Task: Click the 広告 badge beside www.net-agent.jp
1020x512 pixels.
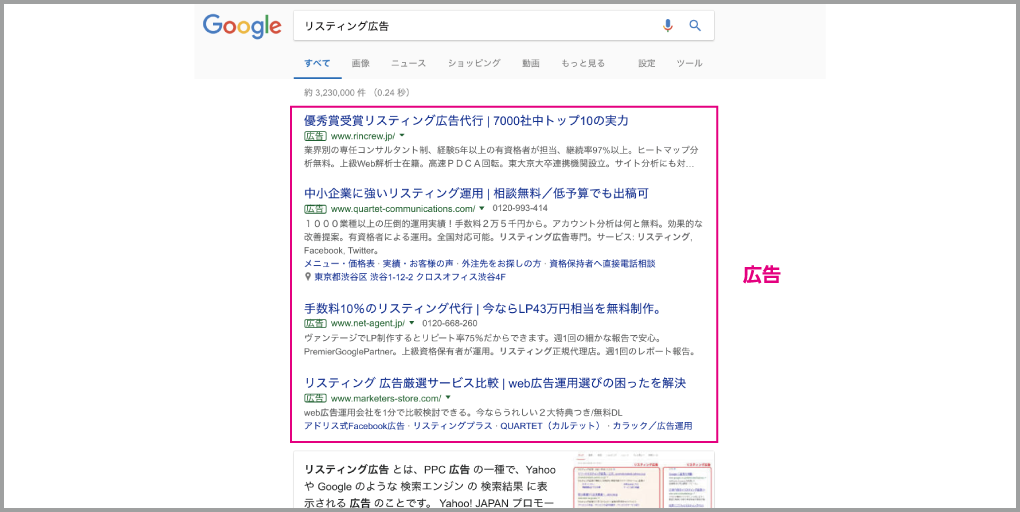Action: 315,323
